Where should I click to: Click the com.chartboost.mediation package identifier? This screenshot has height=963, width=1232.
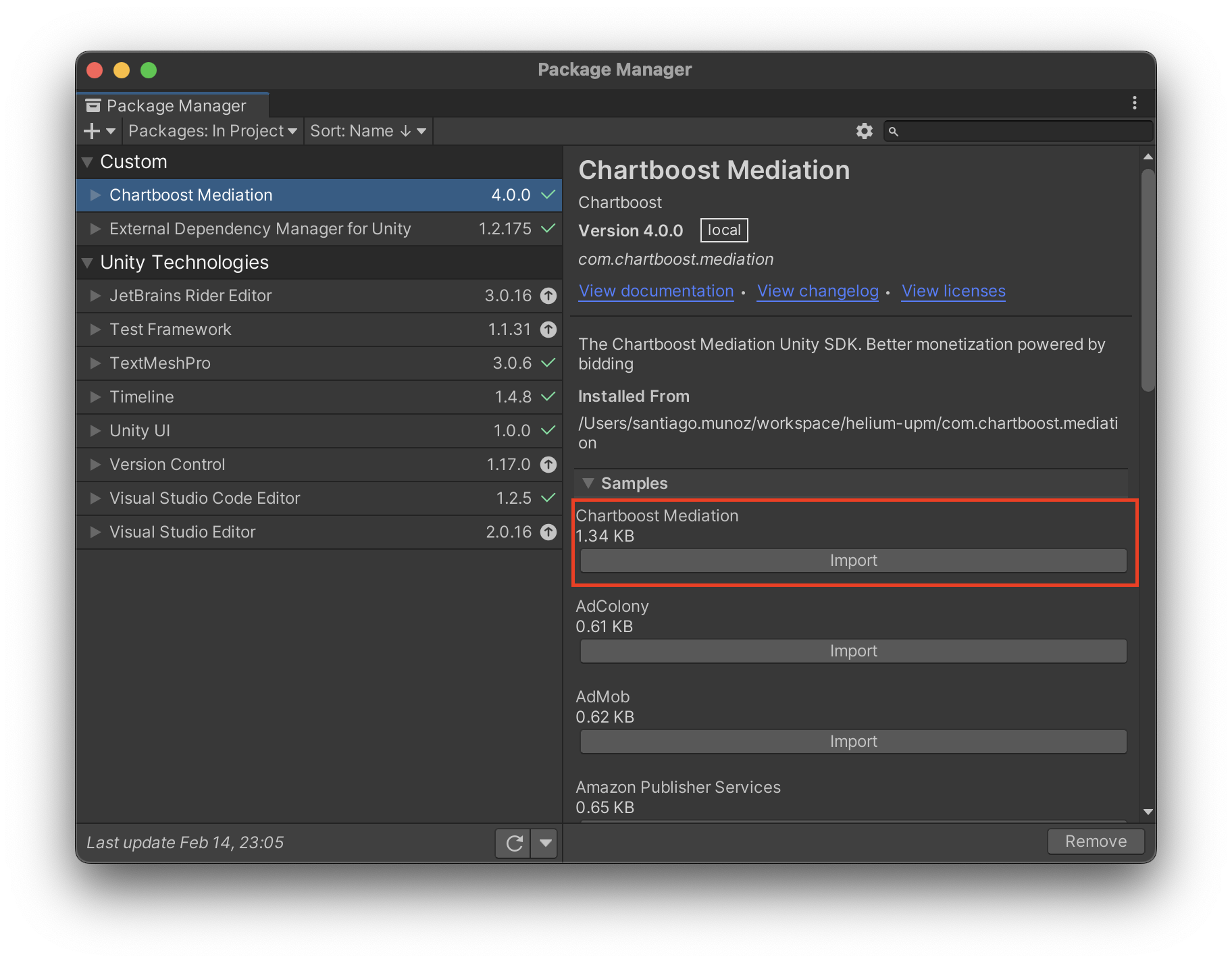tap(676, 259)
